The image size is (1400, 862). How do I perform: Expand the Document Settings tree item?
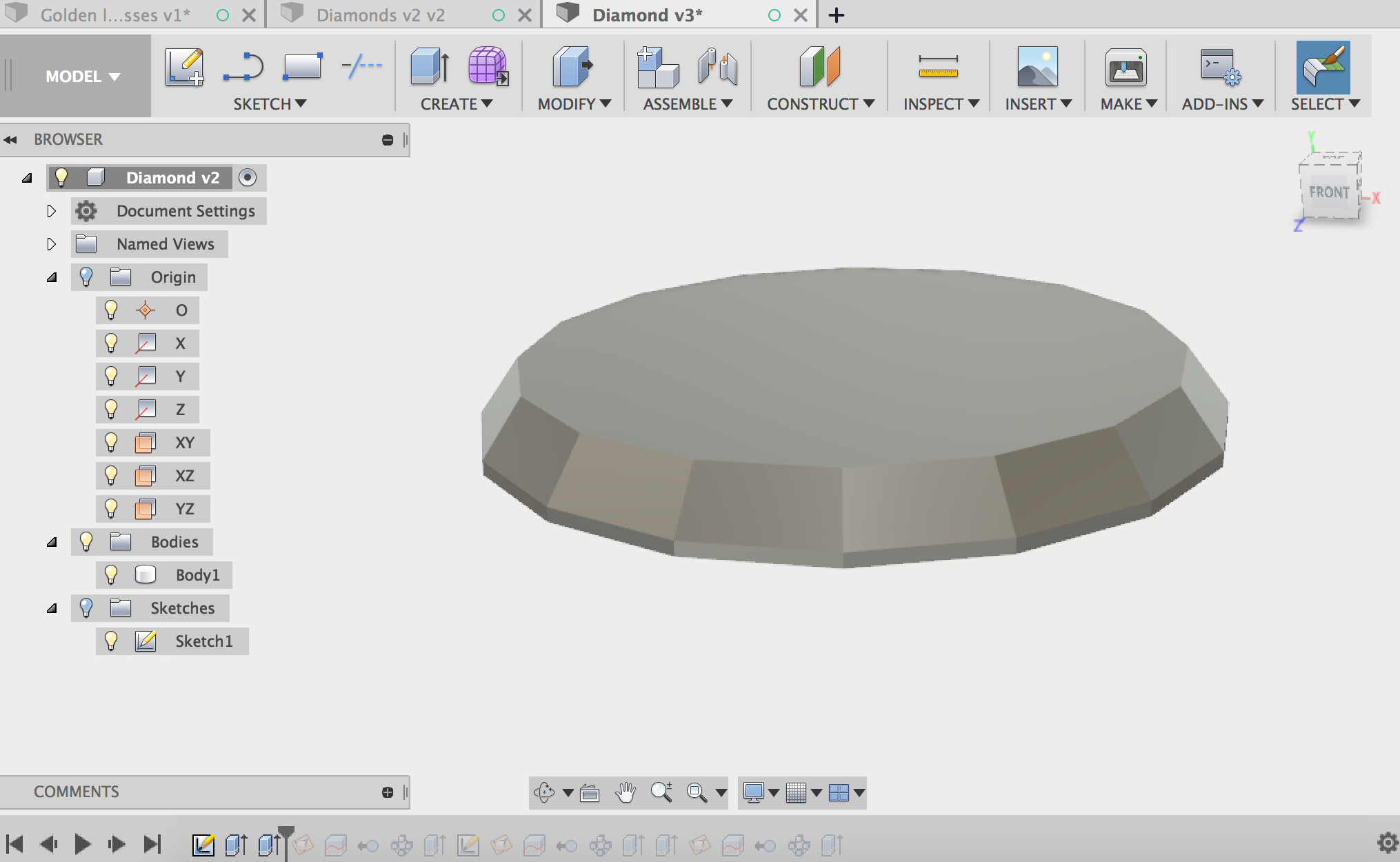point(52,211)
